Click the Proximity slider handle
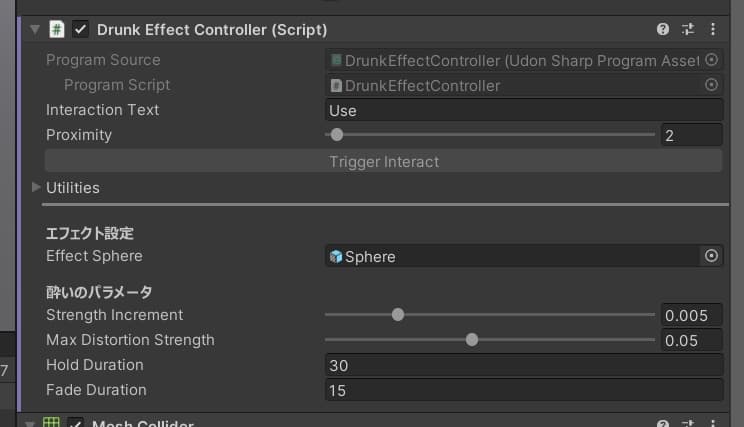The height and width of the screenshot is (427, 744). pyautogui.click(x=337, y=135)
